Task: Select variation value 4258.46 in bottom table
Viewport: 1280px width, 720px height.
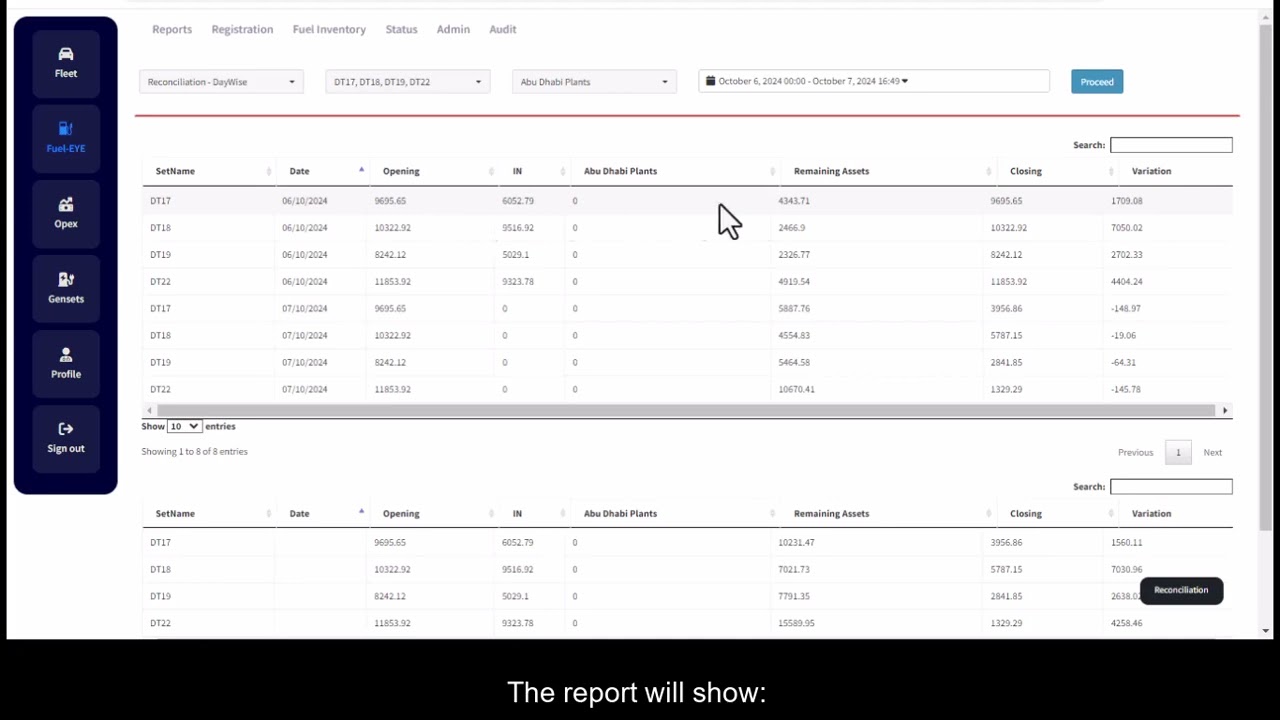Action: point(1126,623)
